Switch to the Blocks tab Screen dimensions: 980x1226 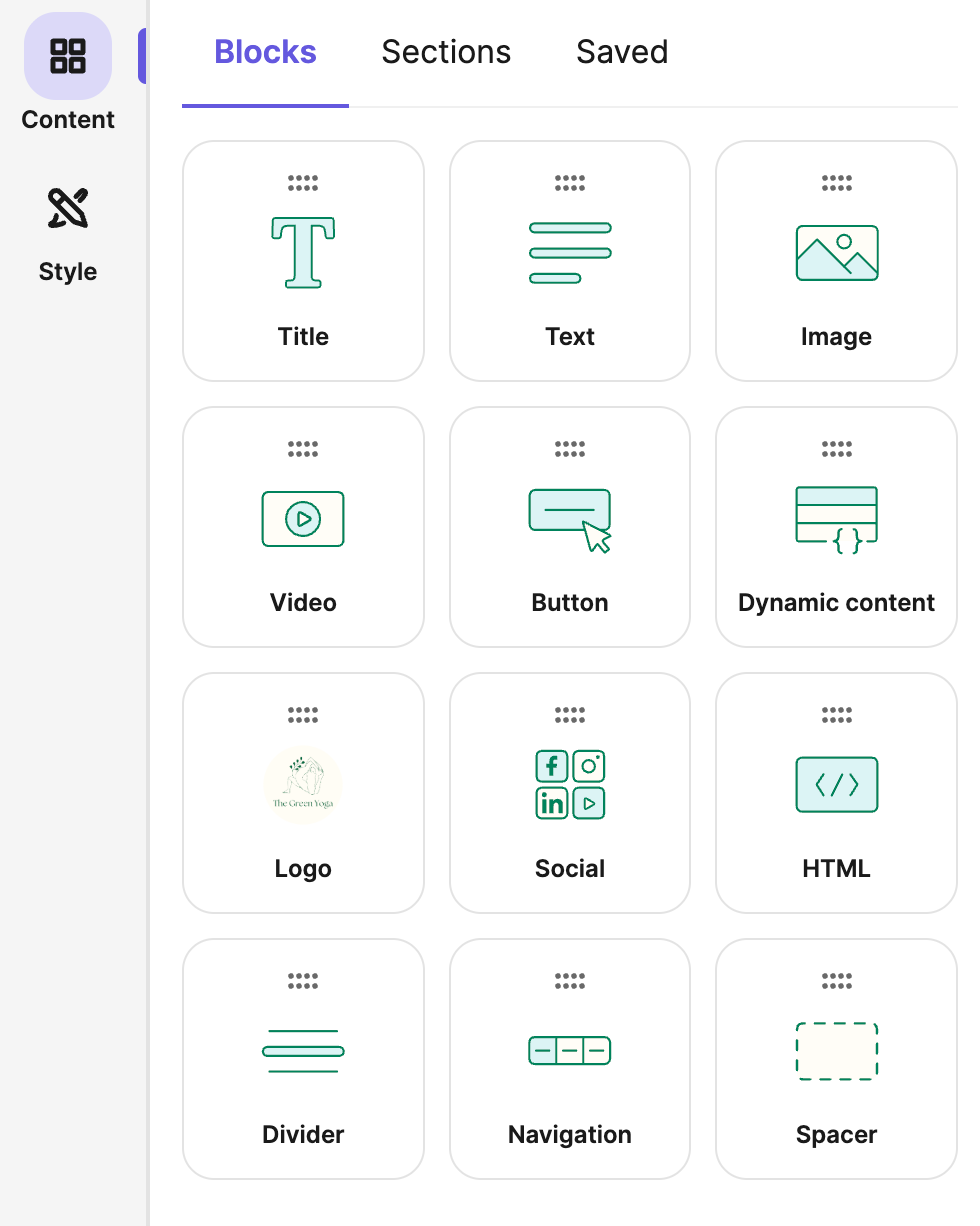click(x=265, y=52)
